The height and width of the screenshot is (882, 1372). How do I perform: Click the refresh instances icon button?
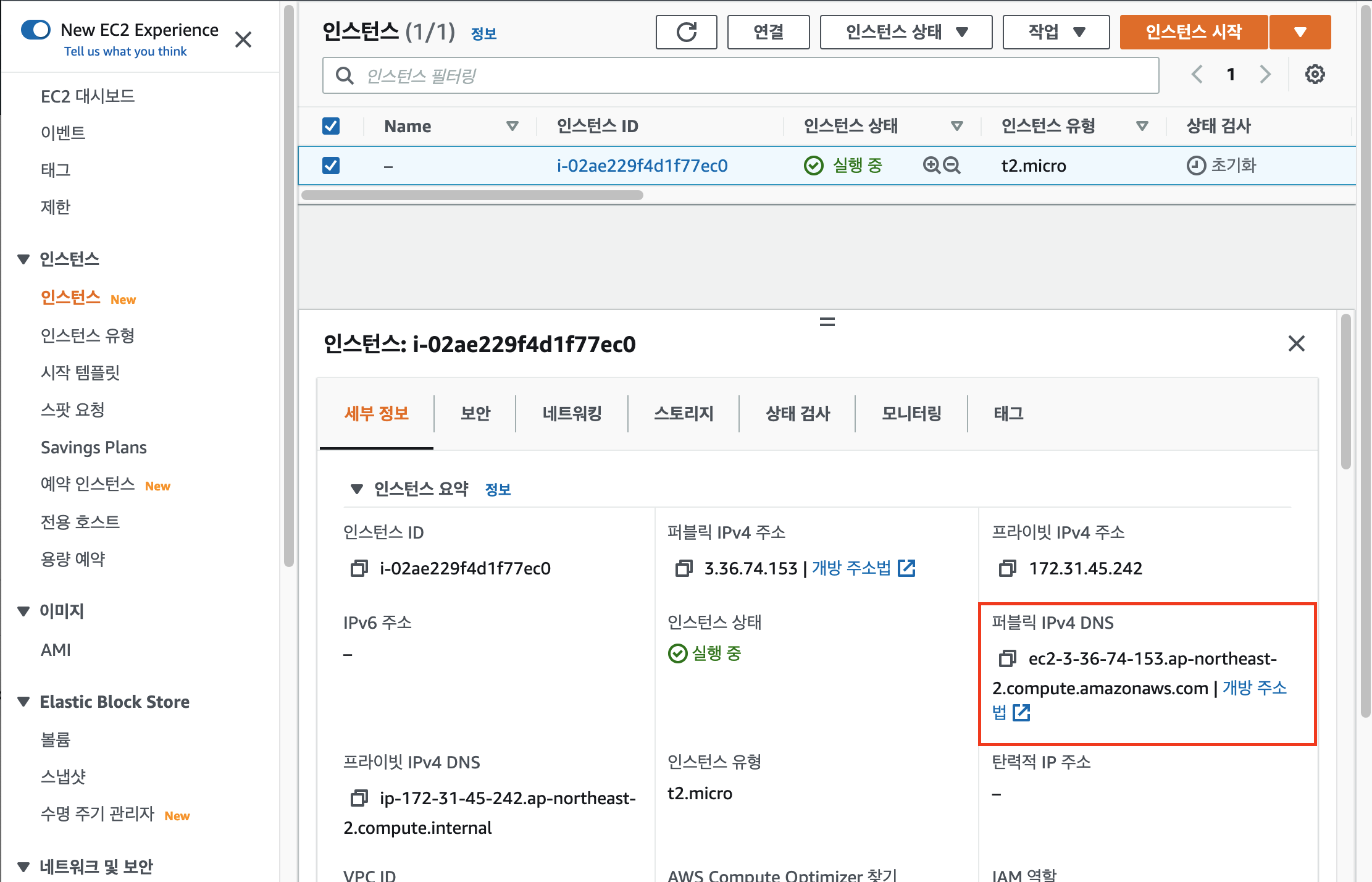click(x=686, y=31)
